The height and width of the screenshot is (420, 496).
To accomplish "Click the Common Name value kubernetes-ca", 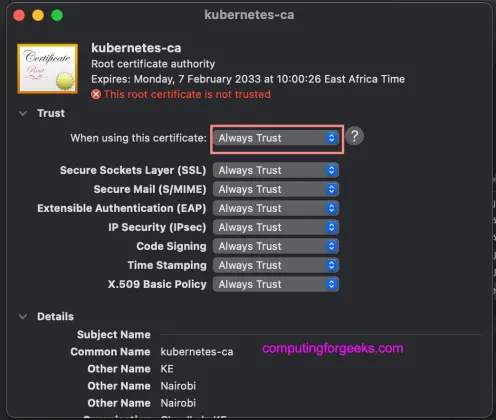I will tap(197, 352).
